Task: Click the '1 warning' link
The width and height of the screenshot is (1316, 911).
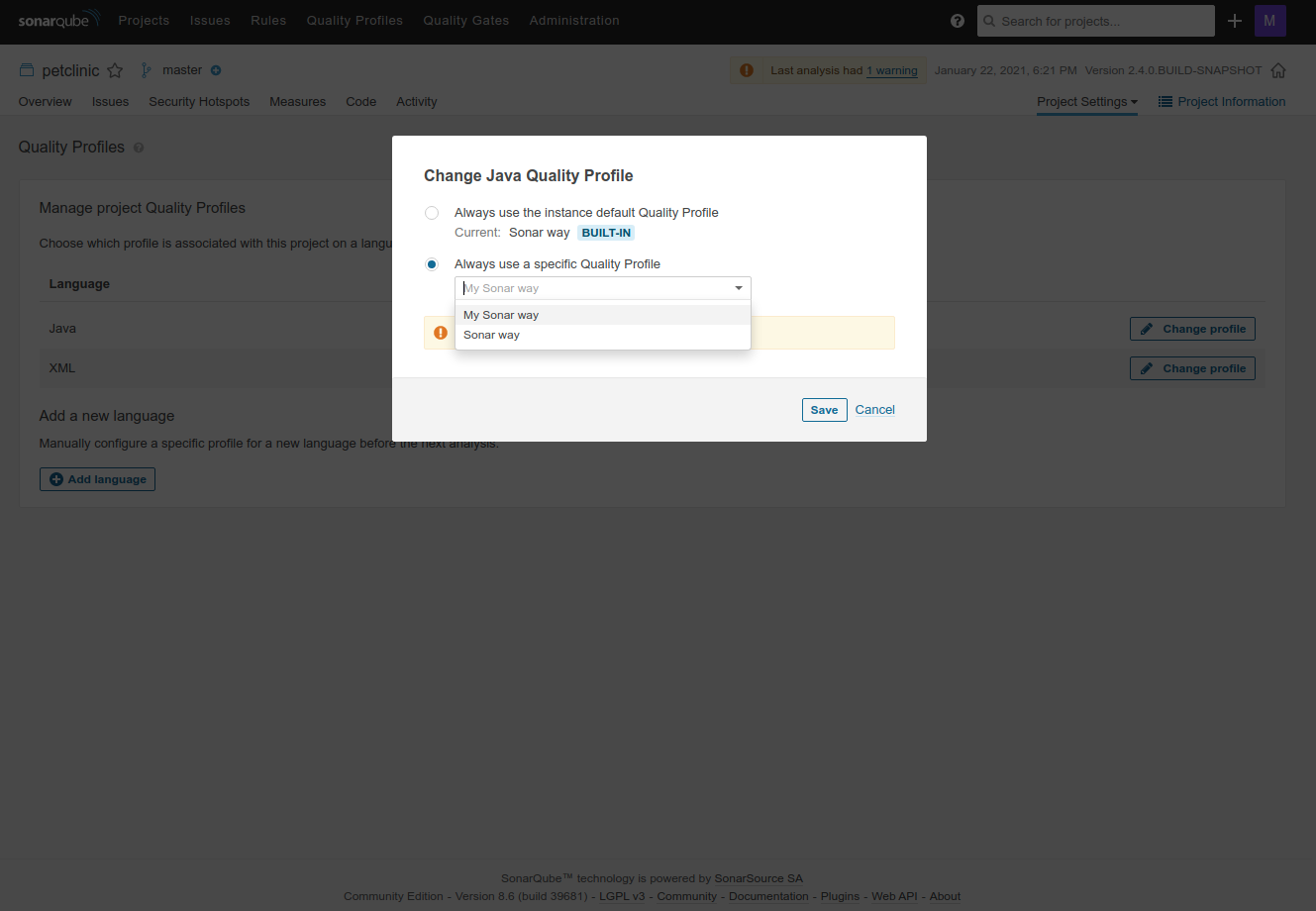Action: 891,70
